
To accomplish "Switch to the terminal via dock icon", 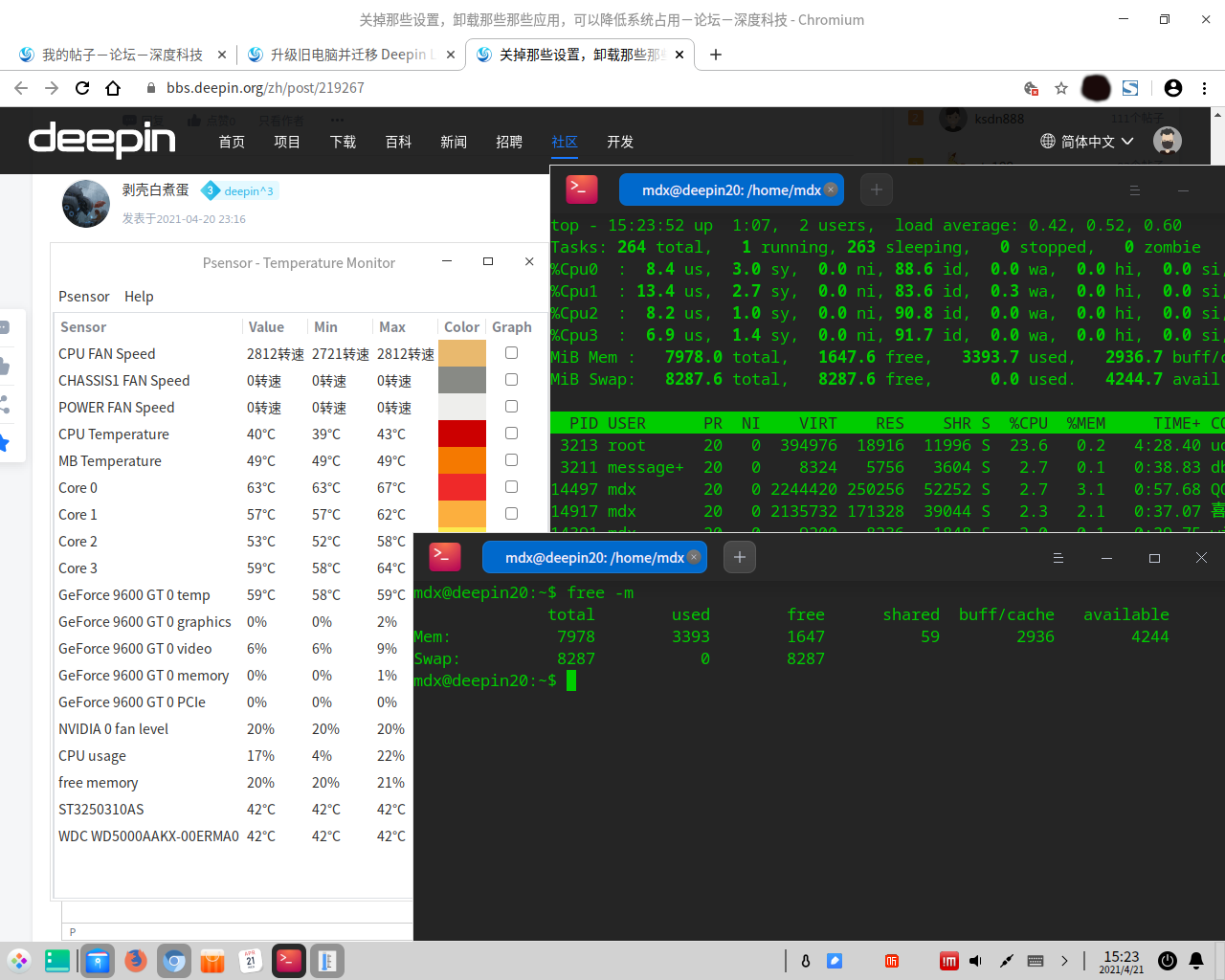I will [x=289, y=961].
